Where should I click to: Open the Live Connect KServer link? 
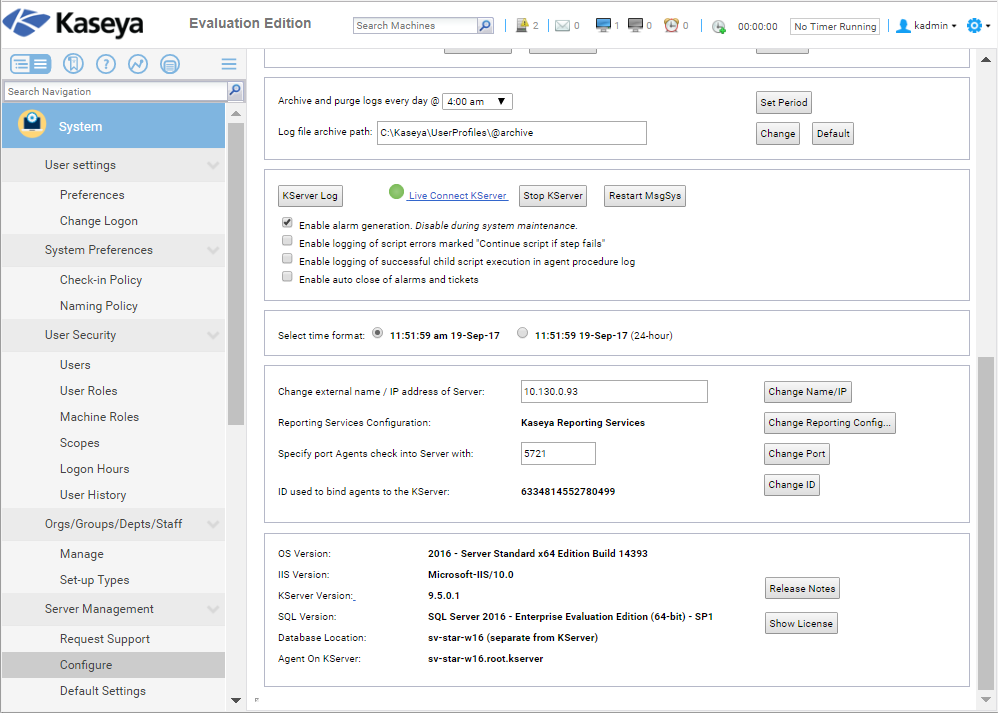[458, 195]
